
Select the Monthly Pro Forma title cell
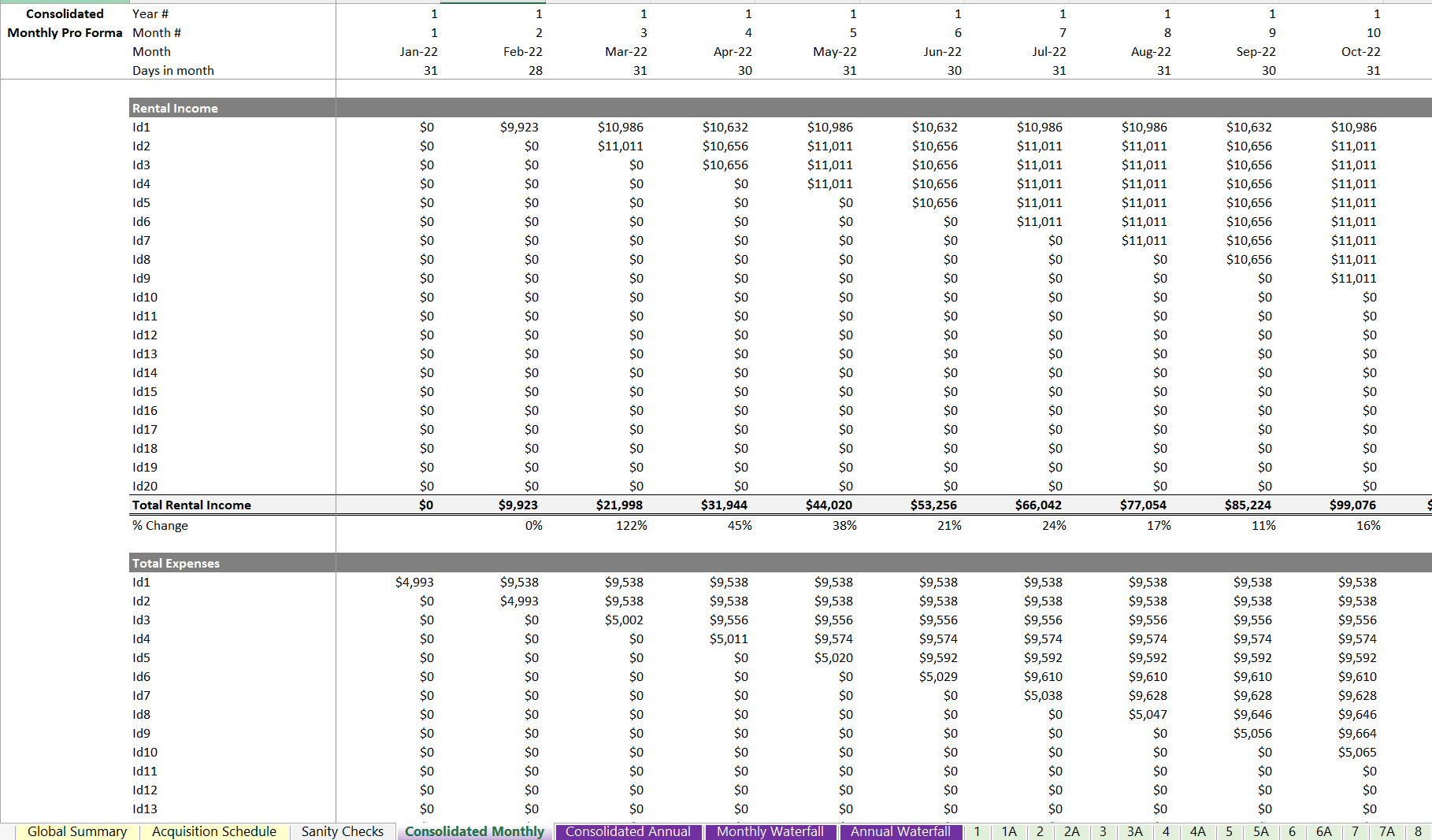click(65, 33)
